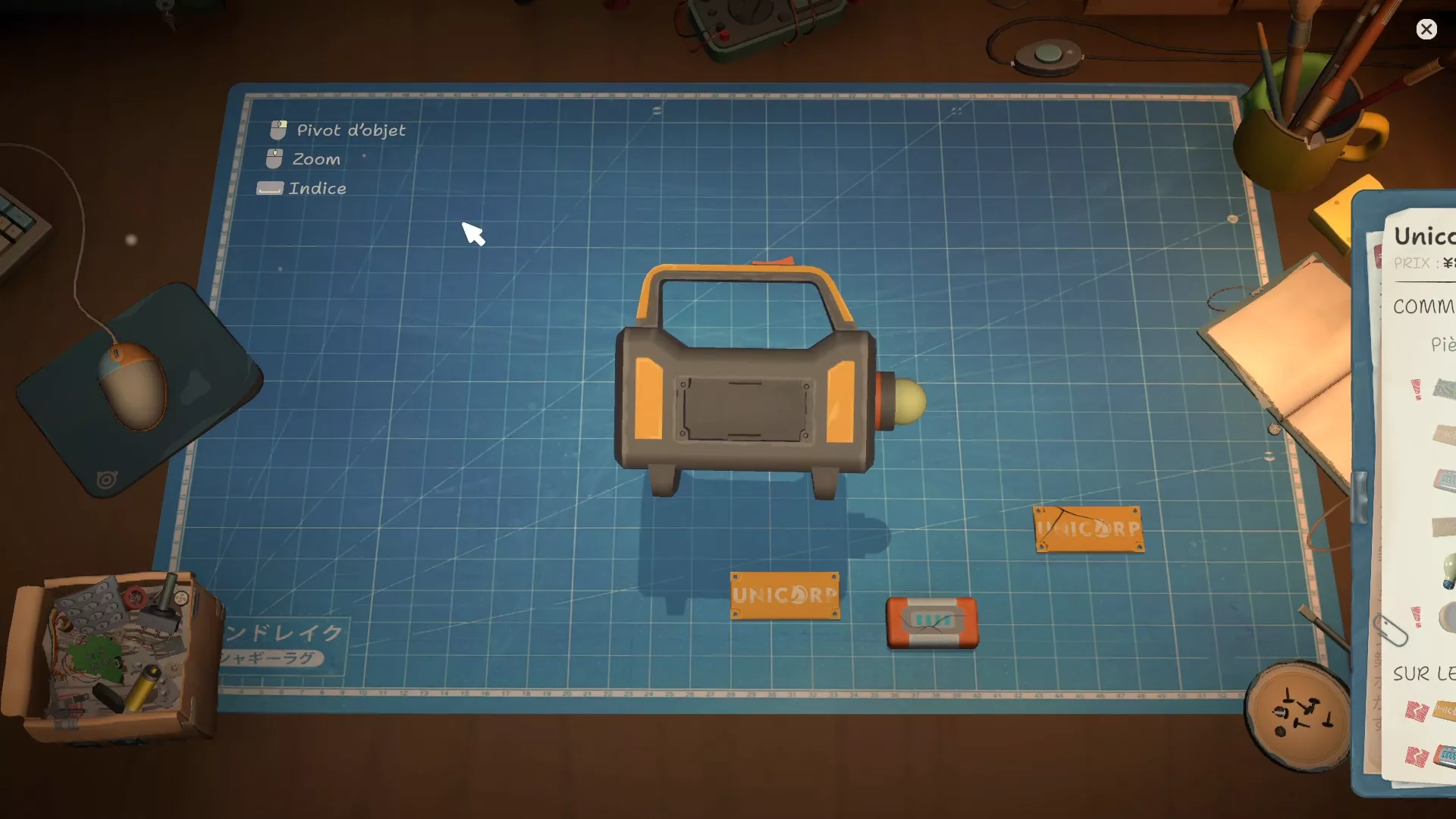This screenshot has height=819, width=1456.
Task: Pull the metal handle on the clipboard edge
Action: [x=1359, y=497]
